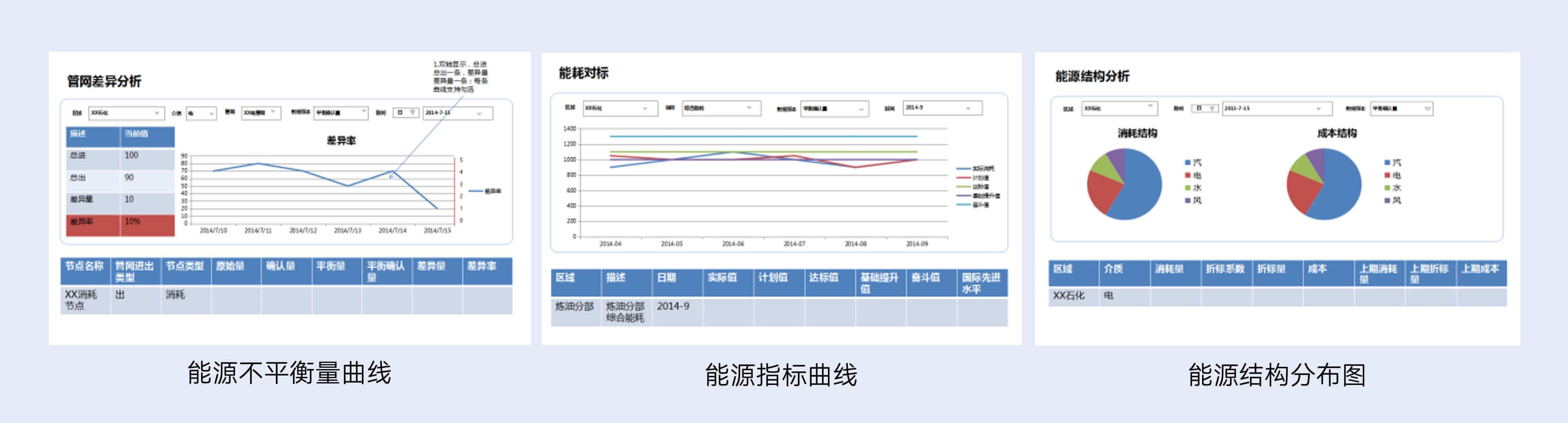This screenshot has width=1568, height=423.
Task: Select the red 差异率 10% summary row
Action: [120, 222]
